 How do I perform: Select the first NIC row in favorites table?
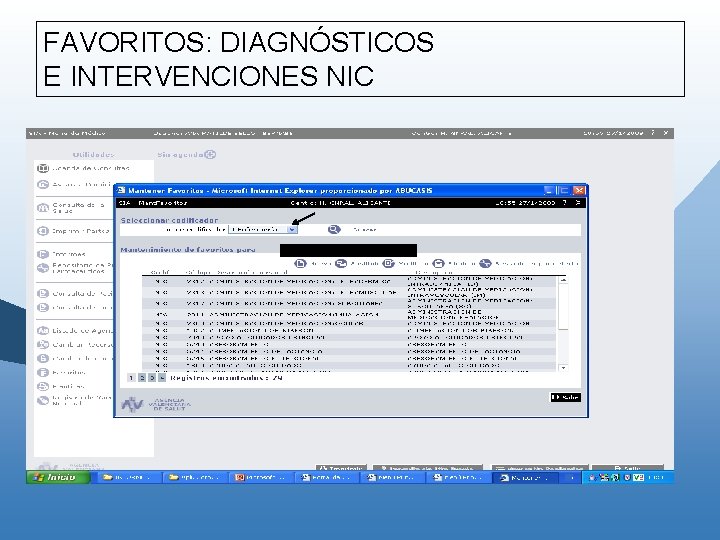click(x=349, y=281)
